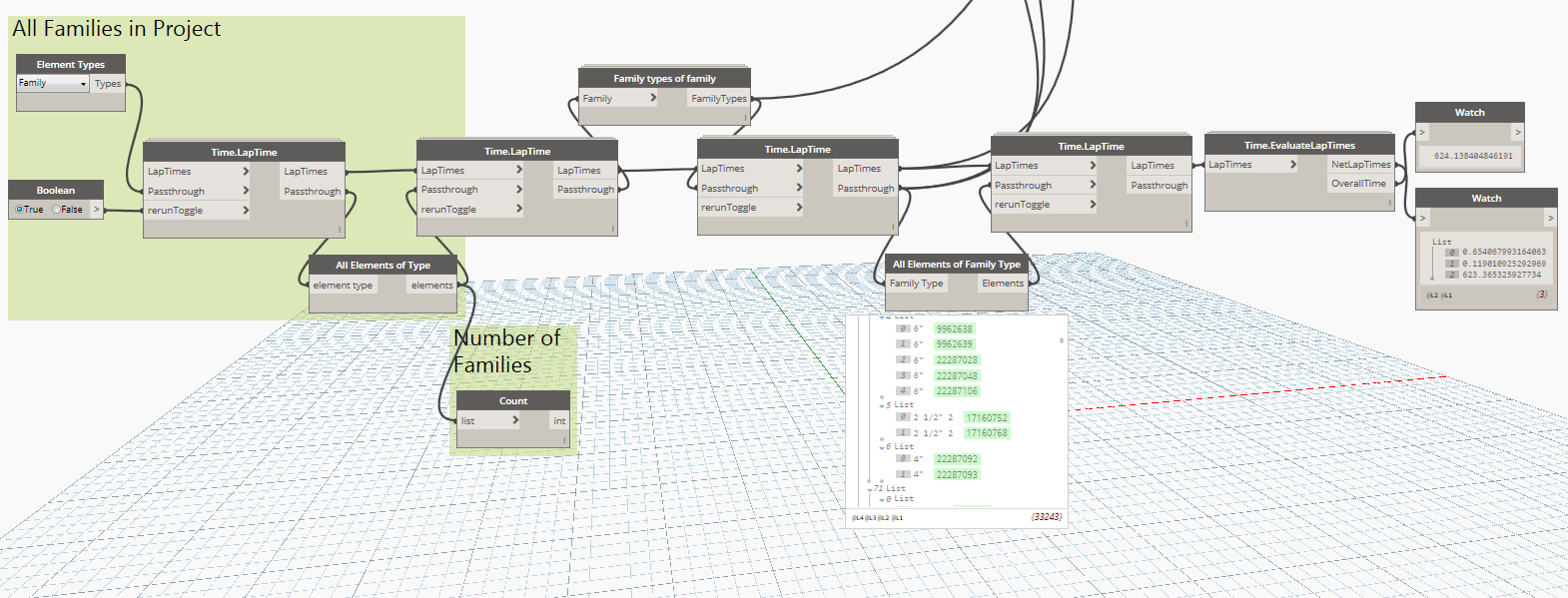Click the Count node 'list' input port
1568x598 pixels.
[x=489, y=421]
